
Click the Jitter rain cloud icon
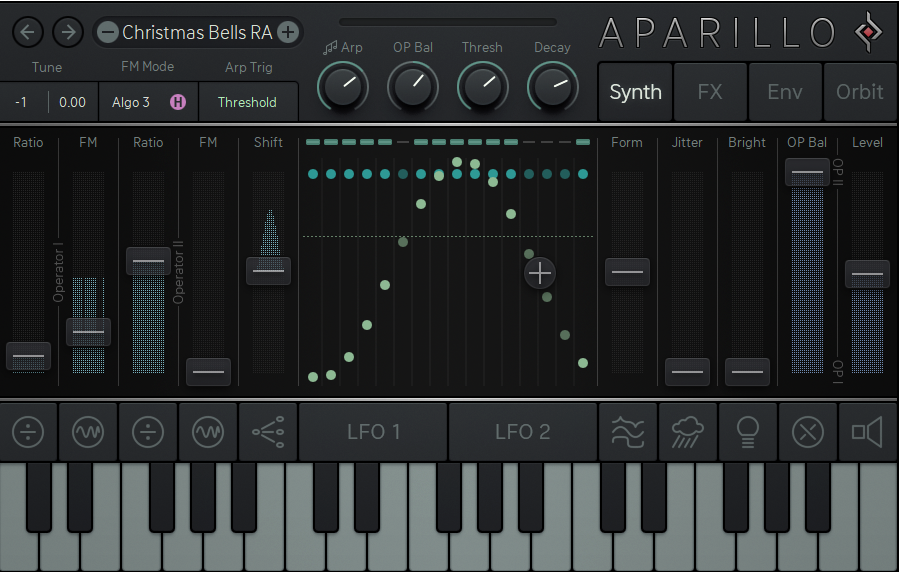tap(687, 432)
